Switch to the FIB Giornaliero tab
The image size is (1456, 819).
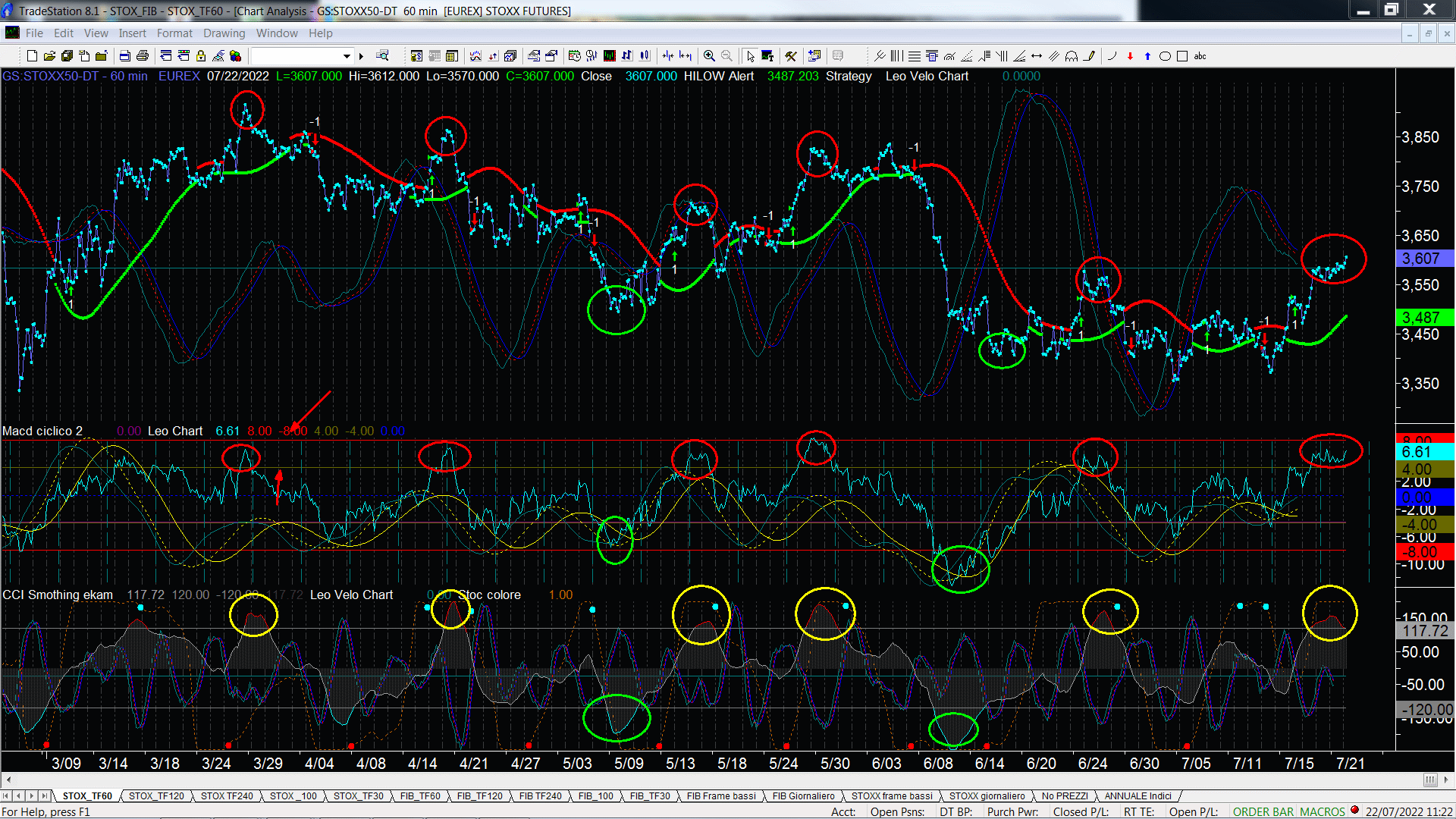tap(804, 796)
